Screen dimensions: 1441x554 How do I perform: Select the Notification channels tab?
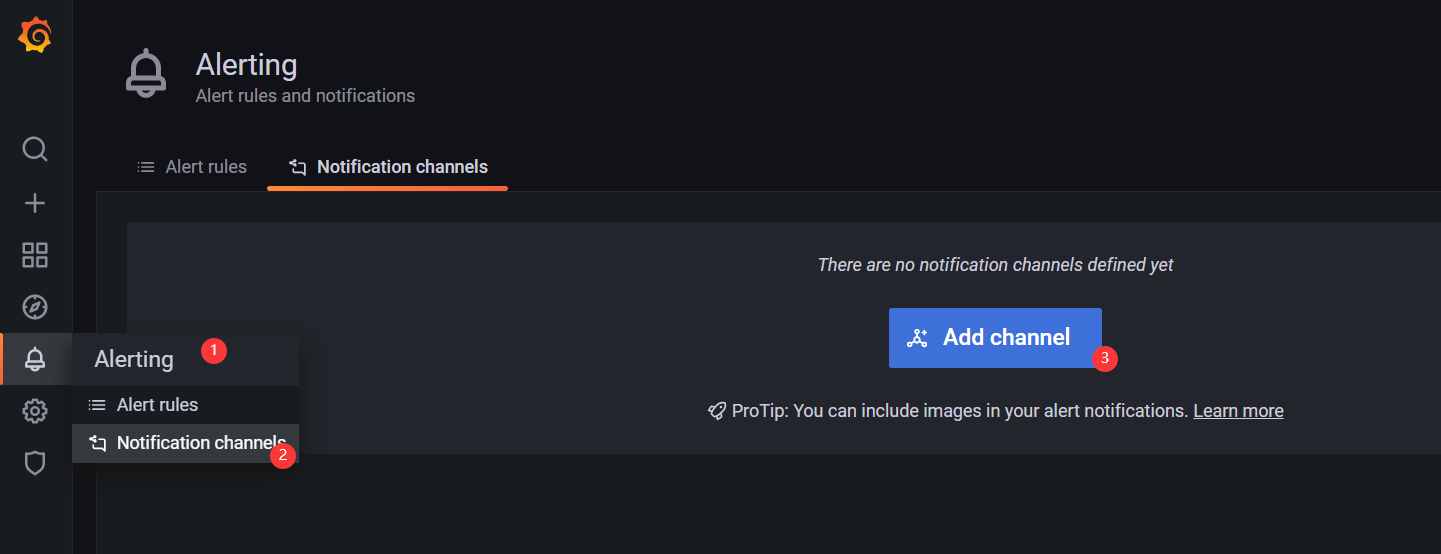388,167
